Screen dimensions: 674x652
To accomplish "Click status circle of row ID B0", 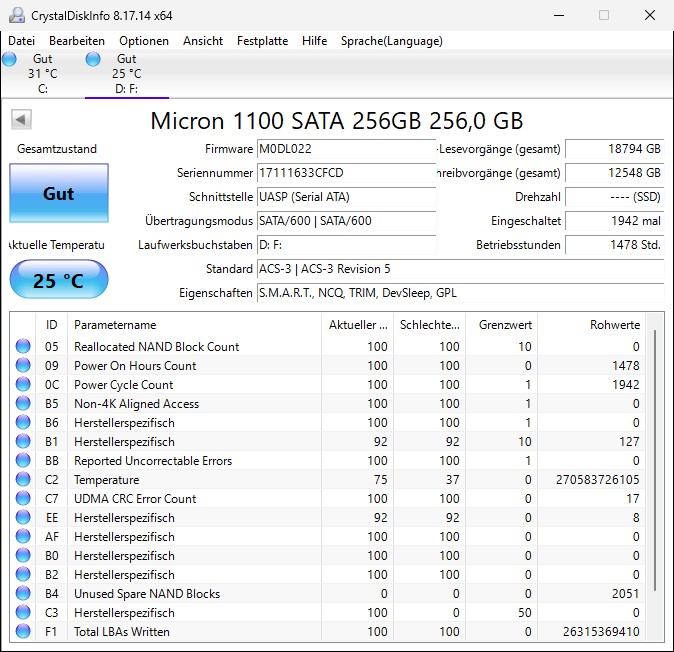I will pos(23,555).
